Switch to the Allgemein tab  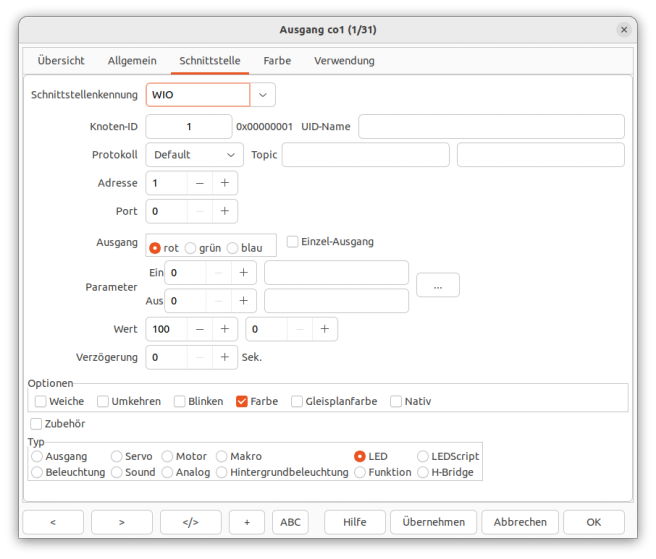click(x=132, y=61)
